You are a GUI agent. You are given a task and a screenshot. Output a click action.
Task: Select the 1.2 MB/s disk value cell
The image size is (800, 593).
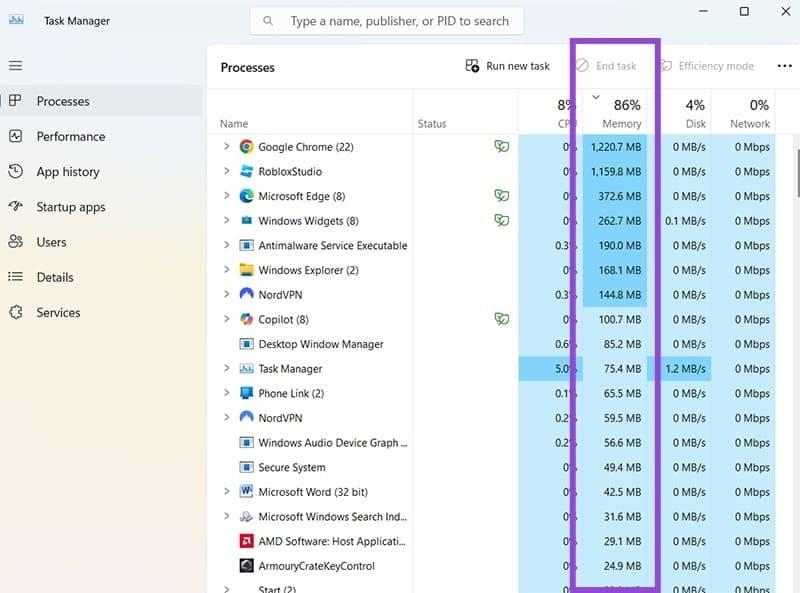pos(679,368)
